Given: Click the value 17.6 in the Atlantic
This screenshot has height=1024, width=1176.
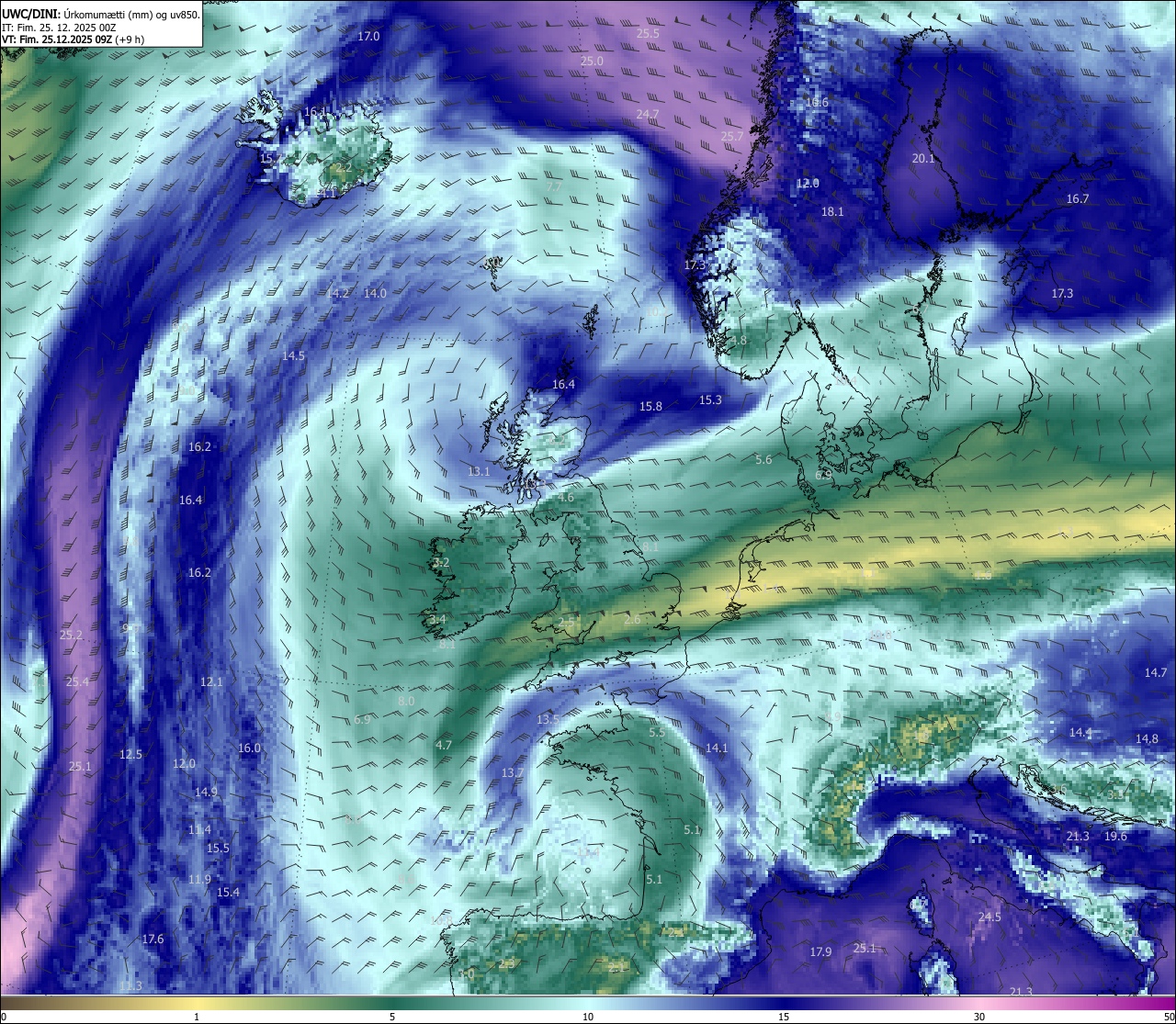Looking at the screenshot, I should tap(153, 939).
